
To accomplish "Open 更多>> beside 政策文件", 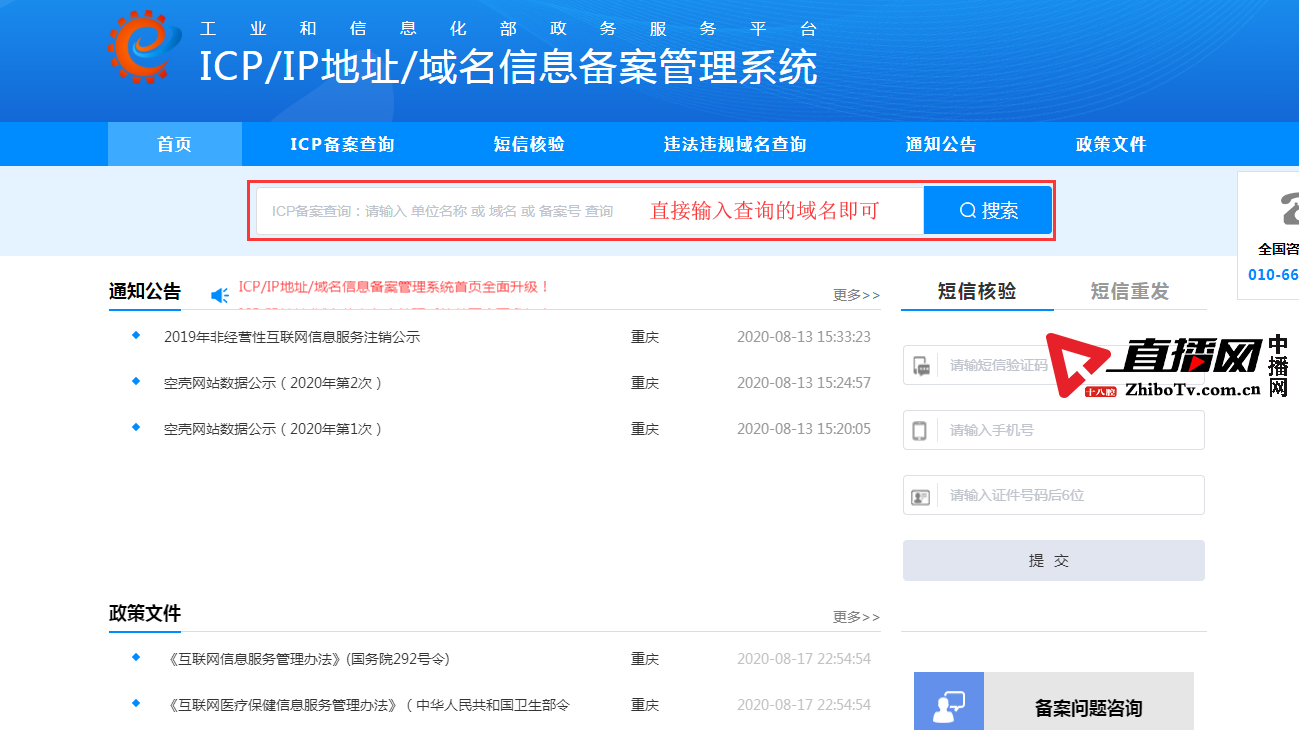I will [855, 617].
